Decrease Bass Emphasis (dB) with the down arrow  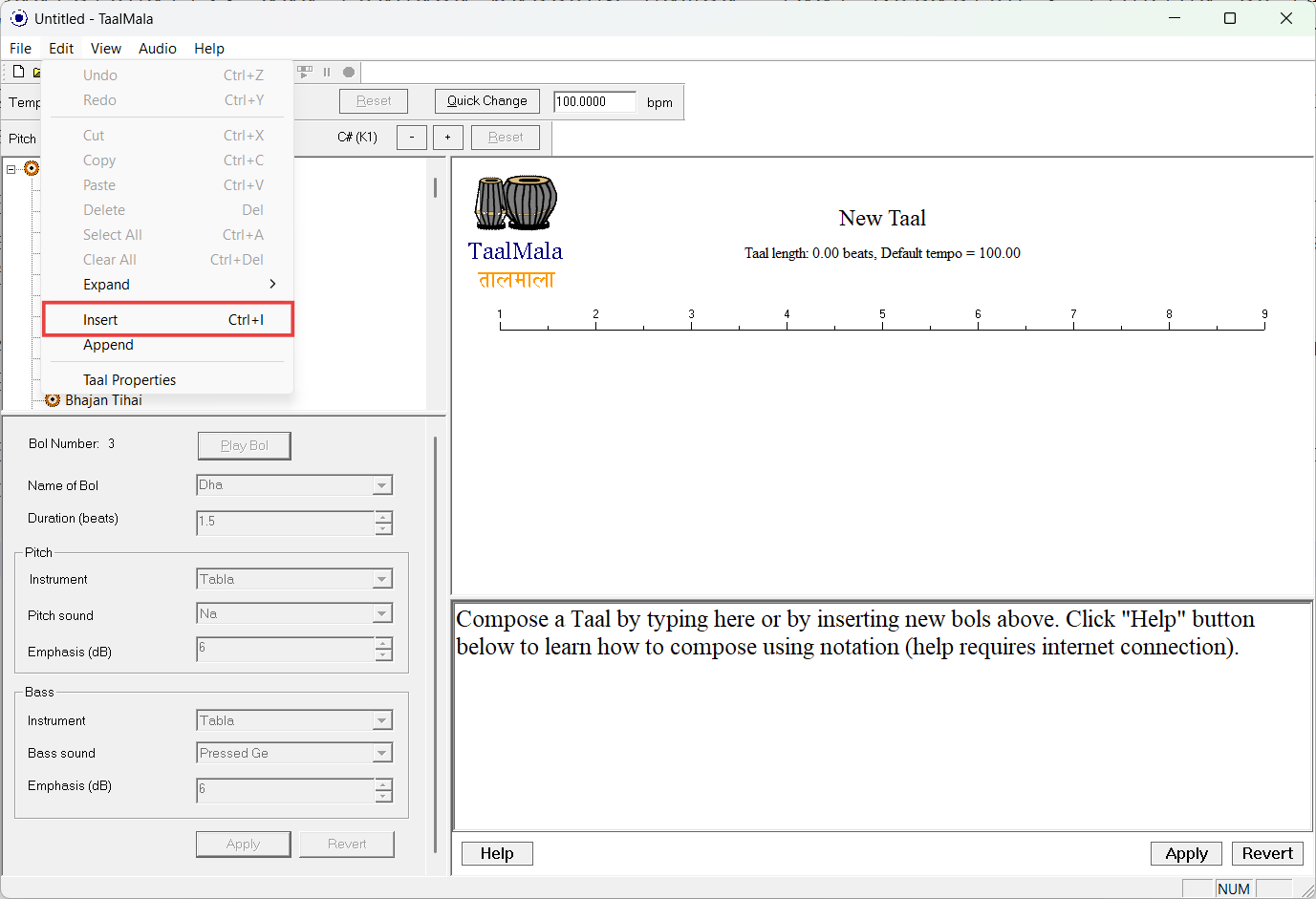point(383,796)
